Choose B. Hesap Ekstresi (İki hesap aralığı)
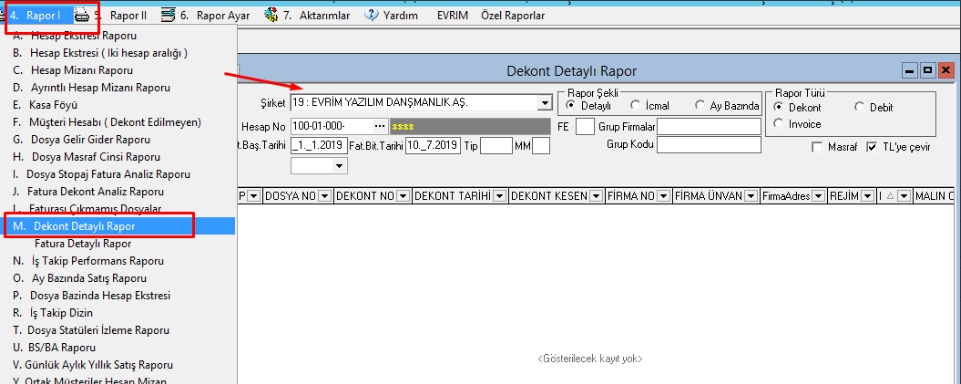This screenshot has width=961, height=384. (118, 53)
